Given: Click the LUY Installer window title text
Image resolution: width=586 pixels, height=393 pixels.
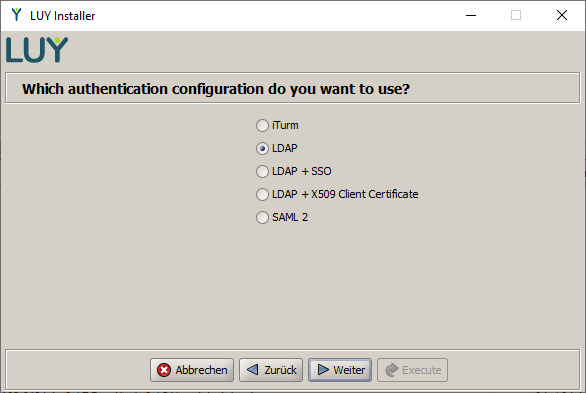Looking at the screenshot, I should (x=63, y=16).
